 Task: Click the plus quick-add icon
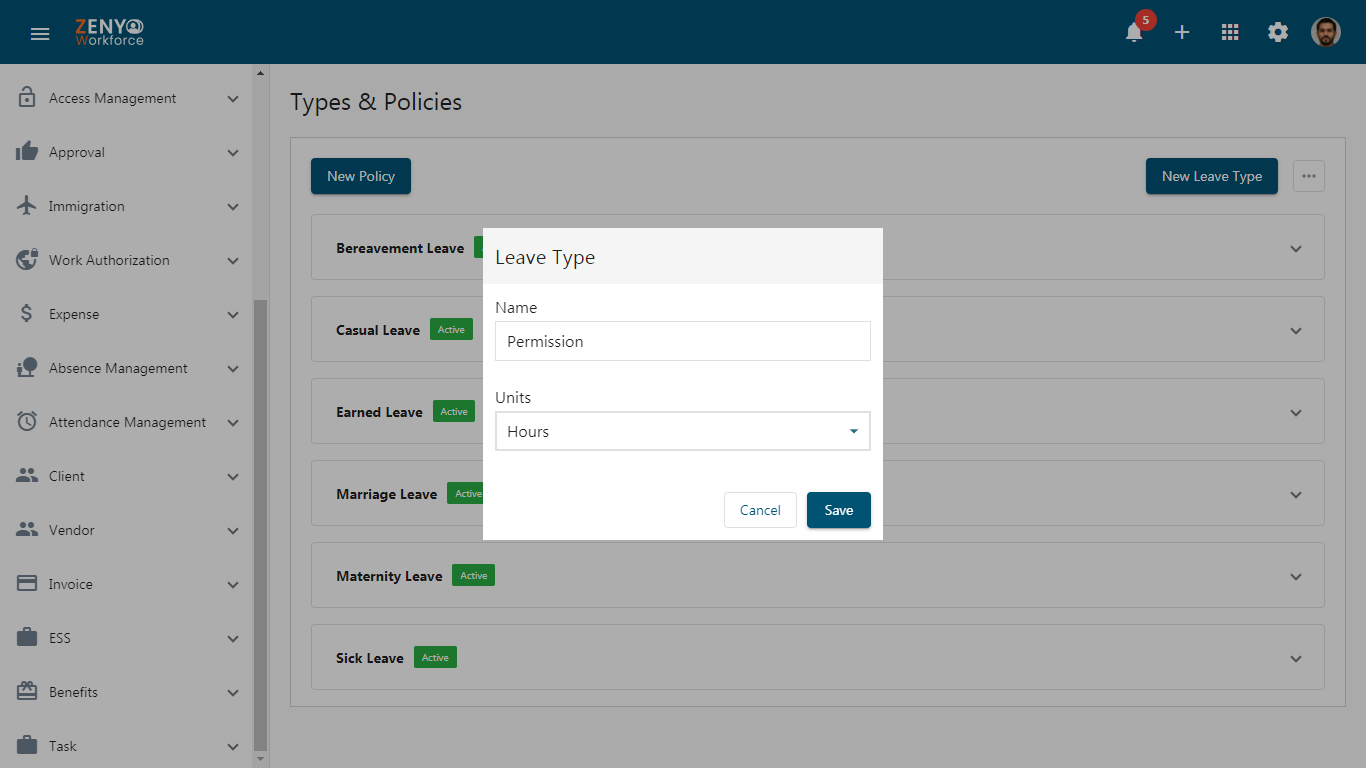tap(1182, 32)
